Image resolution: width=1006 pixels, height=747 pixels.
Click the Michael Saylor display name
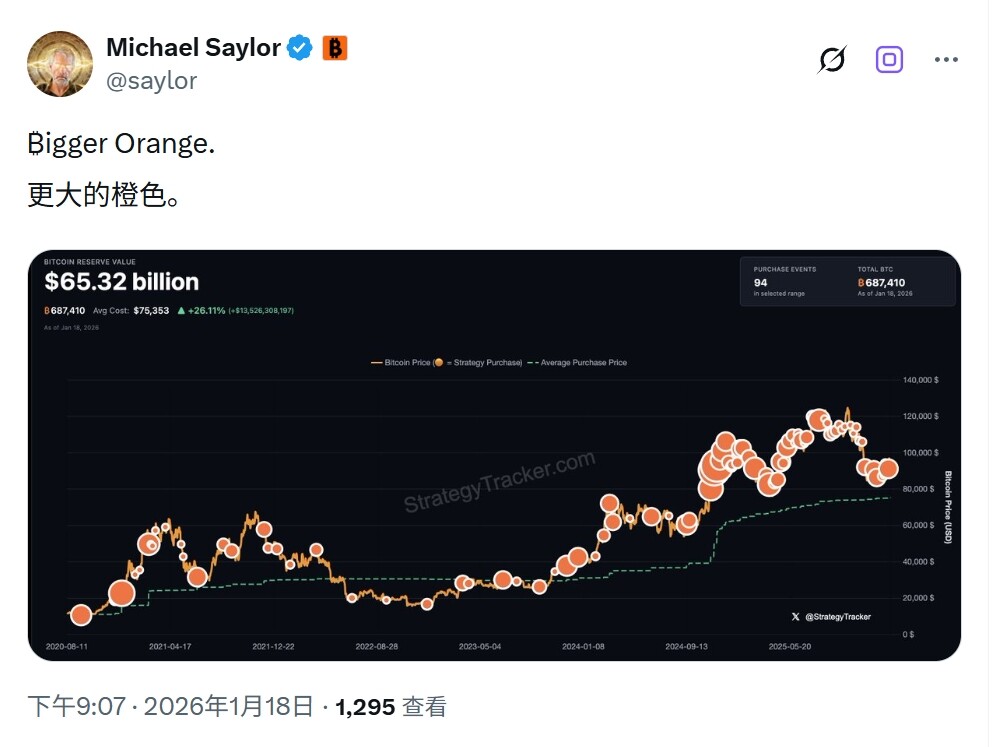pos(193,47)
